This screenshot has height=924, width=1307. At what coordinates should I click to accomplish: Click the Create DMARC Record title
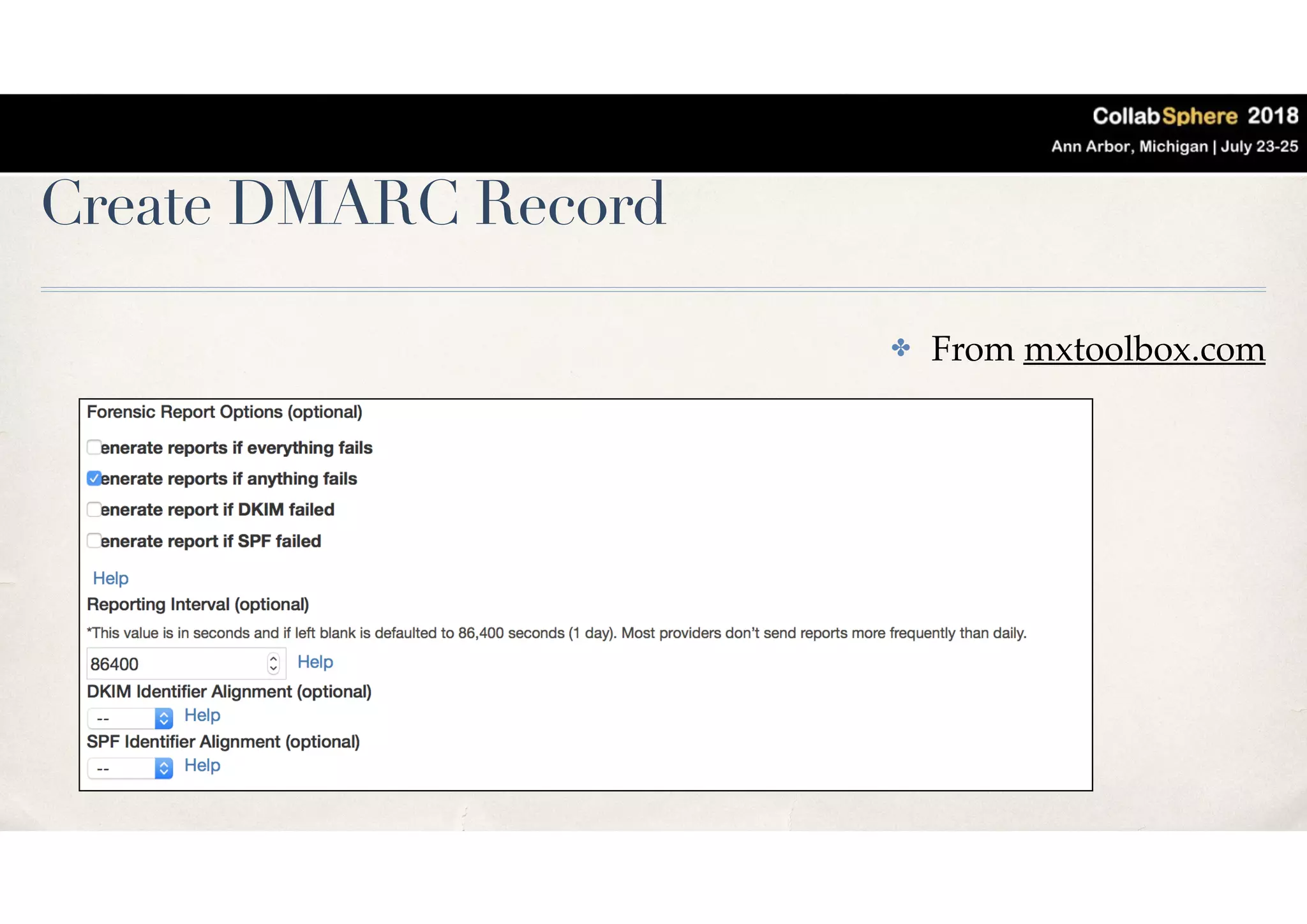click(x=354, y=203)
